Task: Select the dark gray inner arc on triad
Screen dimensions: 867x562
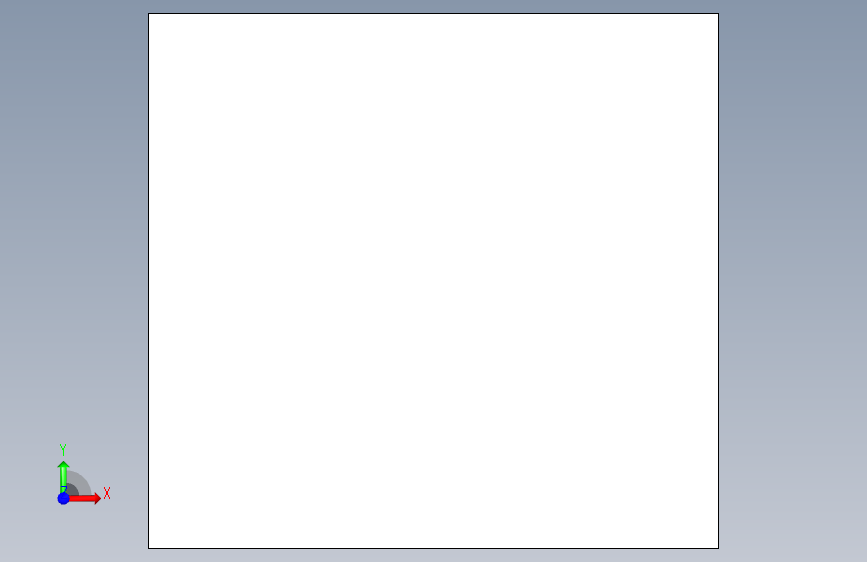Action: tap(72, 489)
